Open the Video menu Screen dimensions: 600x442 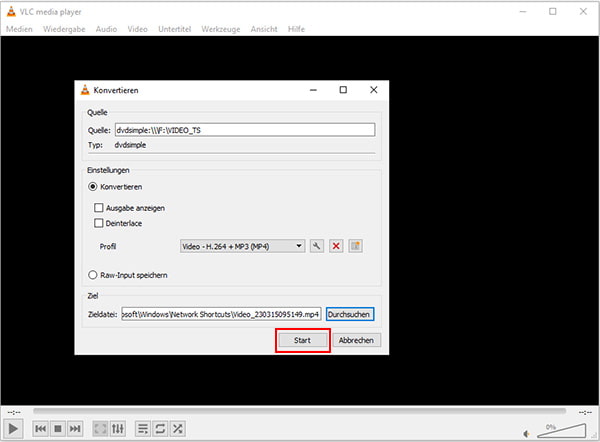coord(137,29)
